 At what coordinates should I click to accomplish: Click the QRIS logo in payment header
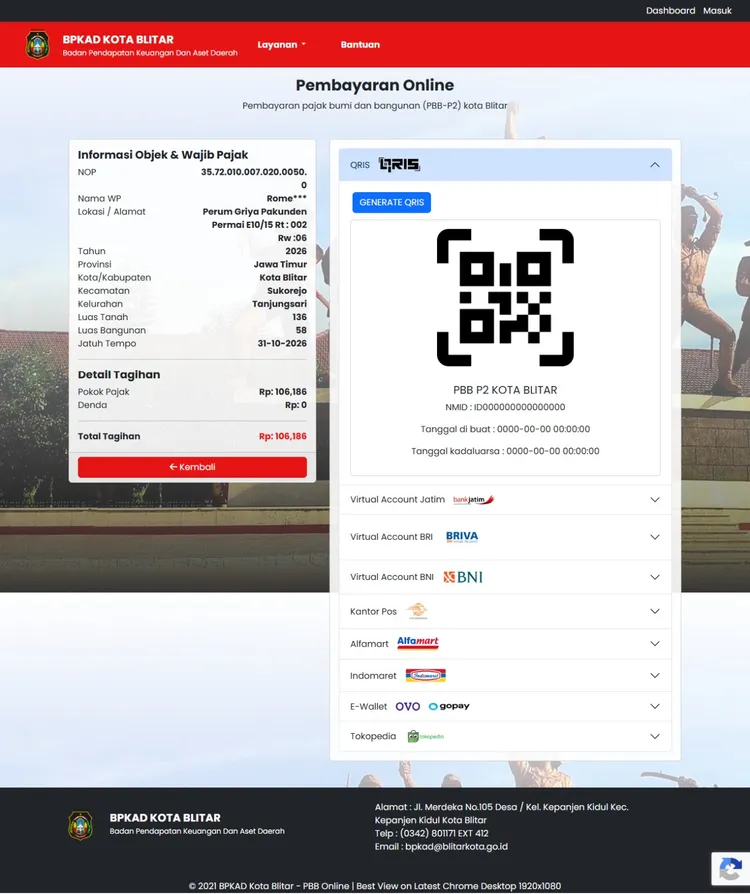click(399, 165)
